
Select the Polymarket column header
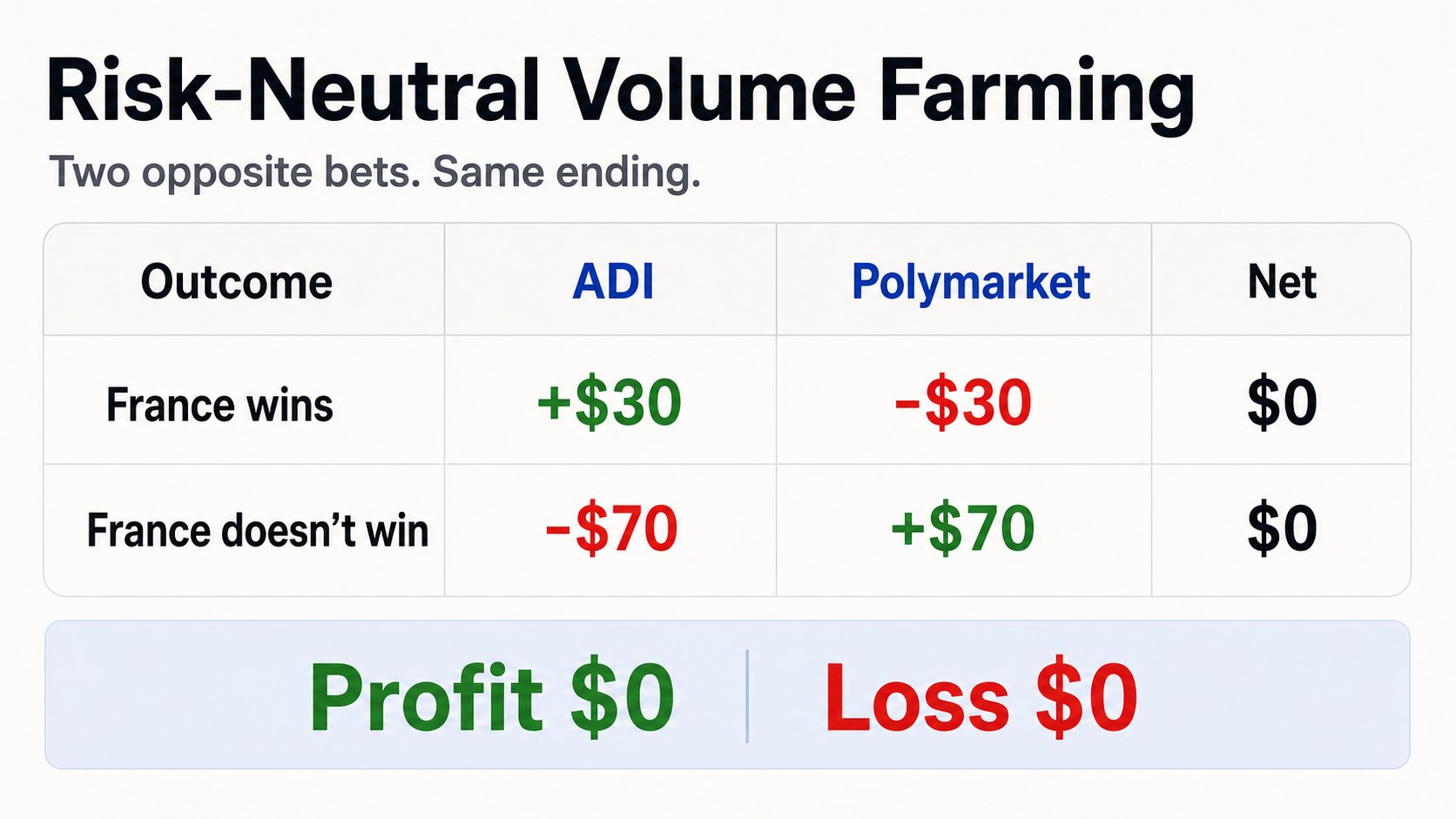pos(971,282)
